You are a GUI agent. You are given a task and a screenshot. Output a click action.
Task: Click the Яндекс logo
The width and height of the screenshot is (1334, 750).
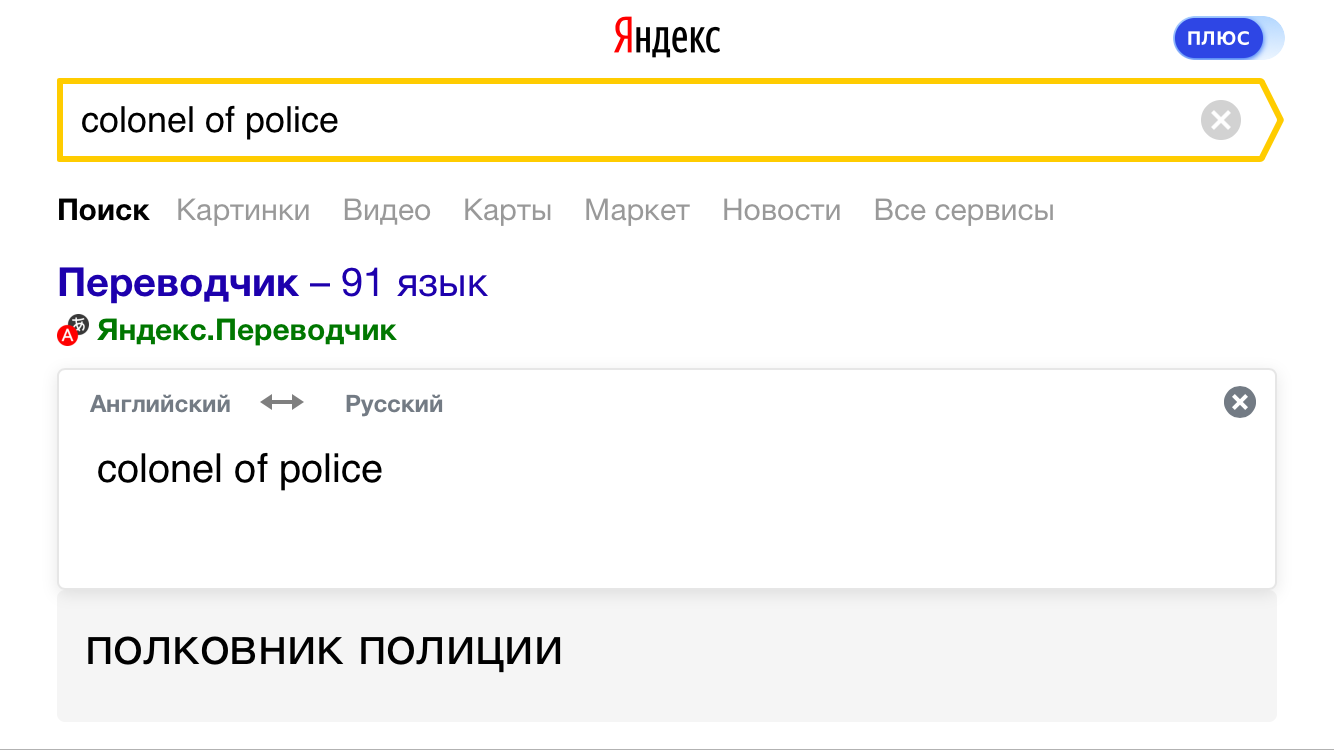666,38
